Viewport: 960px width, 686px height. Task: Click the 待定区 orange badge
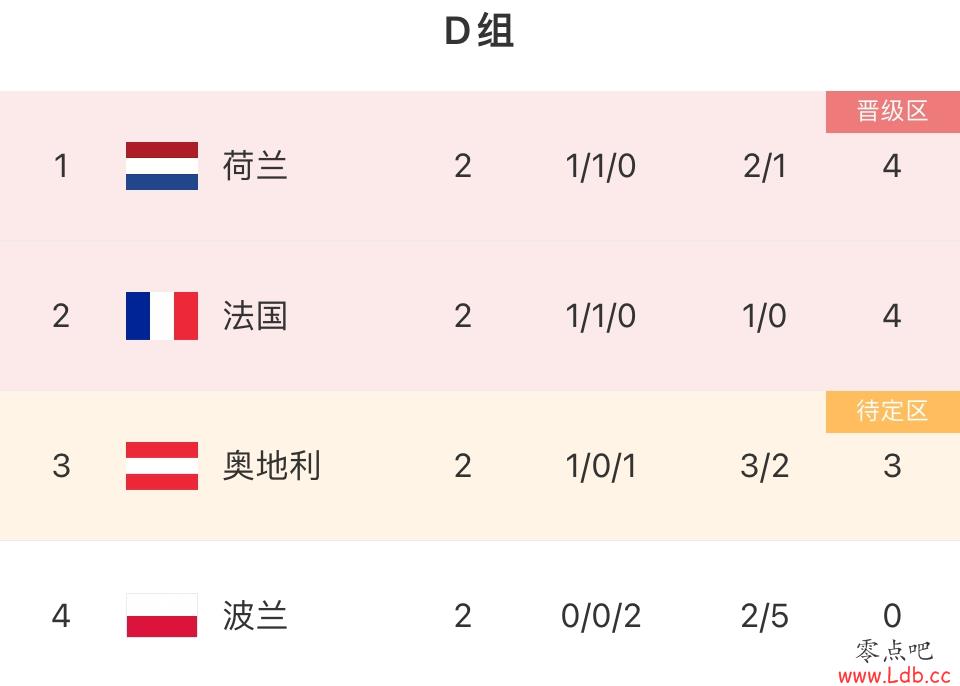[x=893, y=412]
